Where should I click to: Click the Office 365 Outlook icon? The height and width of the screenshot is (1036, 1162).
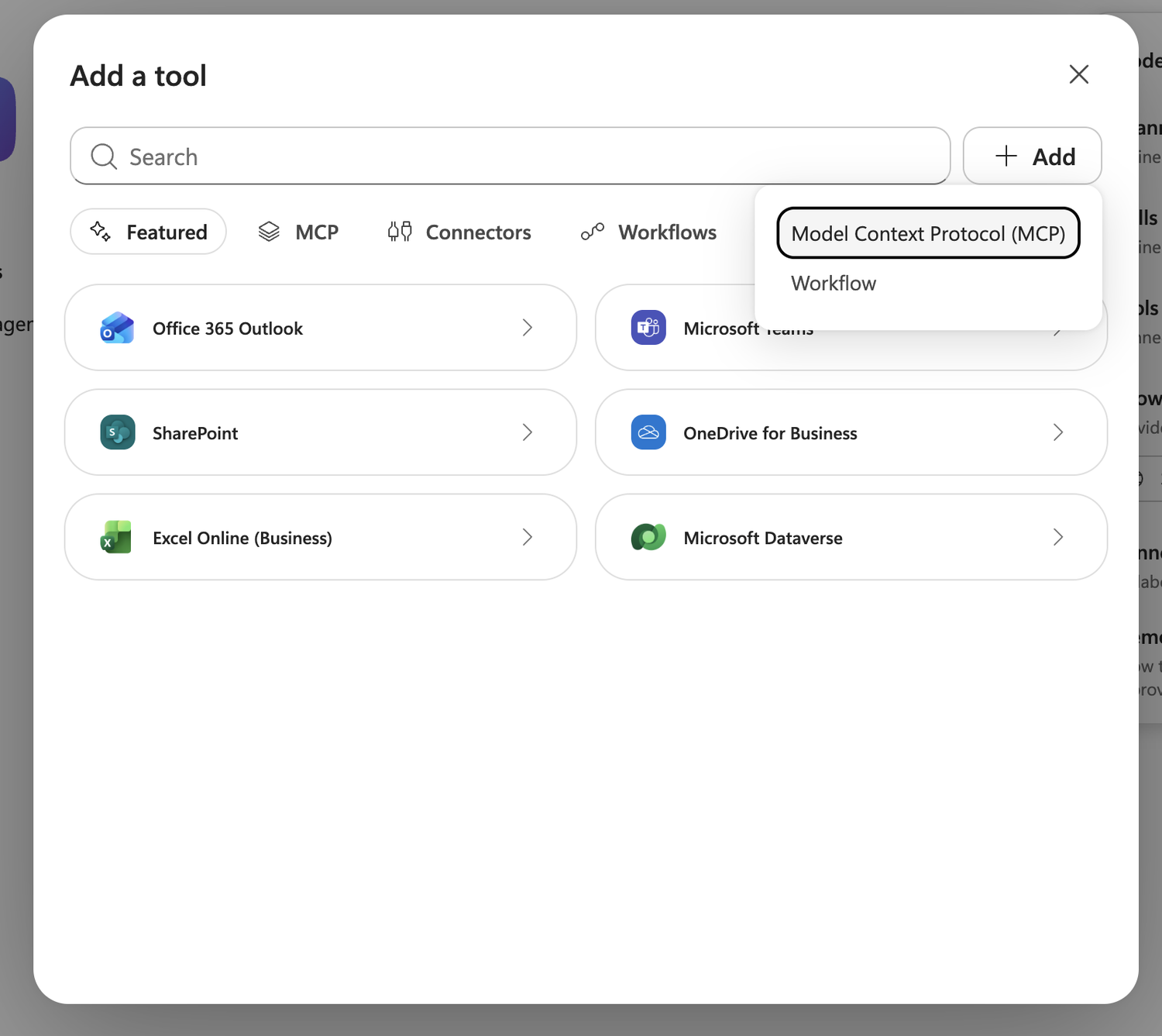(117, 328)
